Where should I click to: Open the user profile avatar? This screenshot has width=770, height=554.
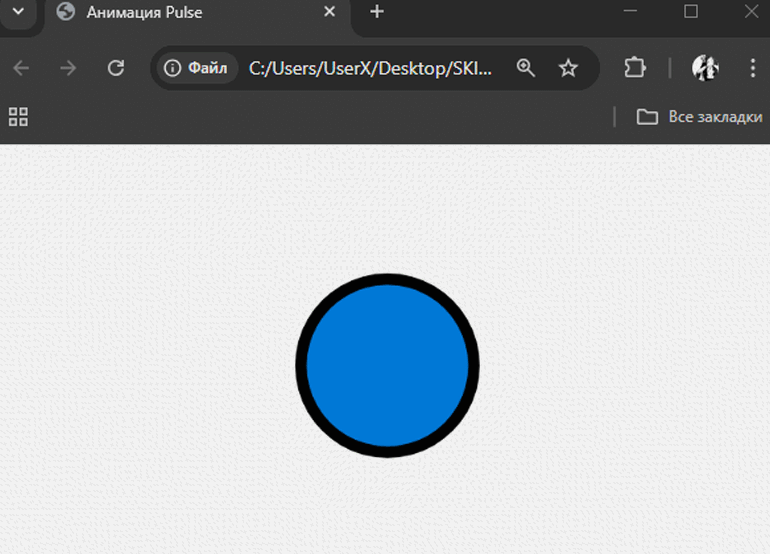(x=705, y=68)
